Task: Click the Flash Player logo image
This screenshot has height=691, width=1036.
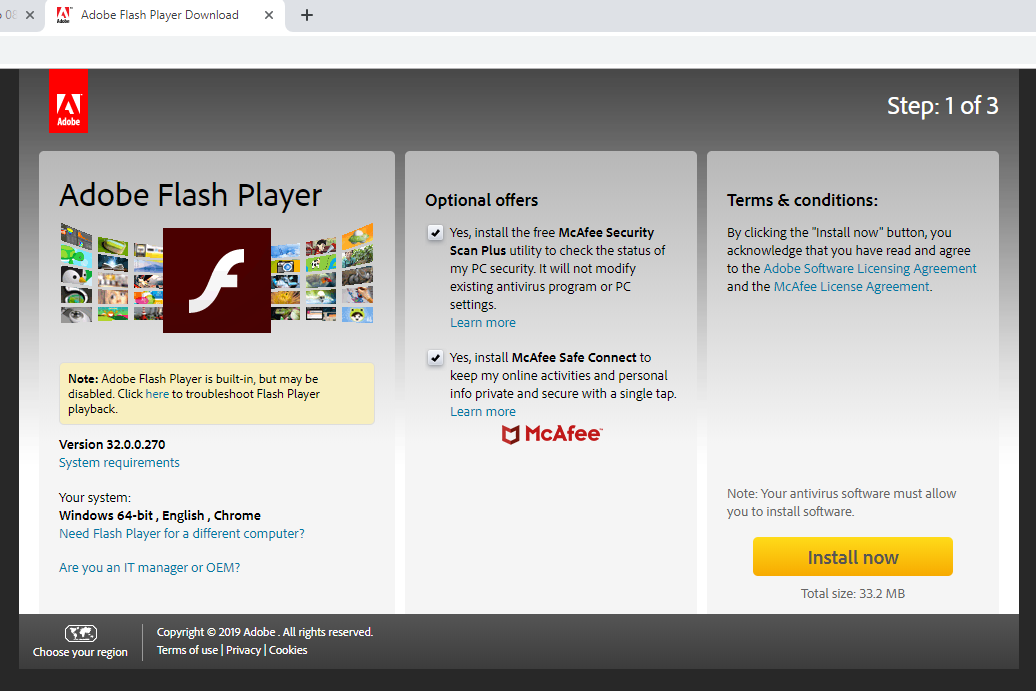Action: [217, 280]
